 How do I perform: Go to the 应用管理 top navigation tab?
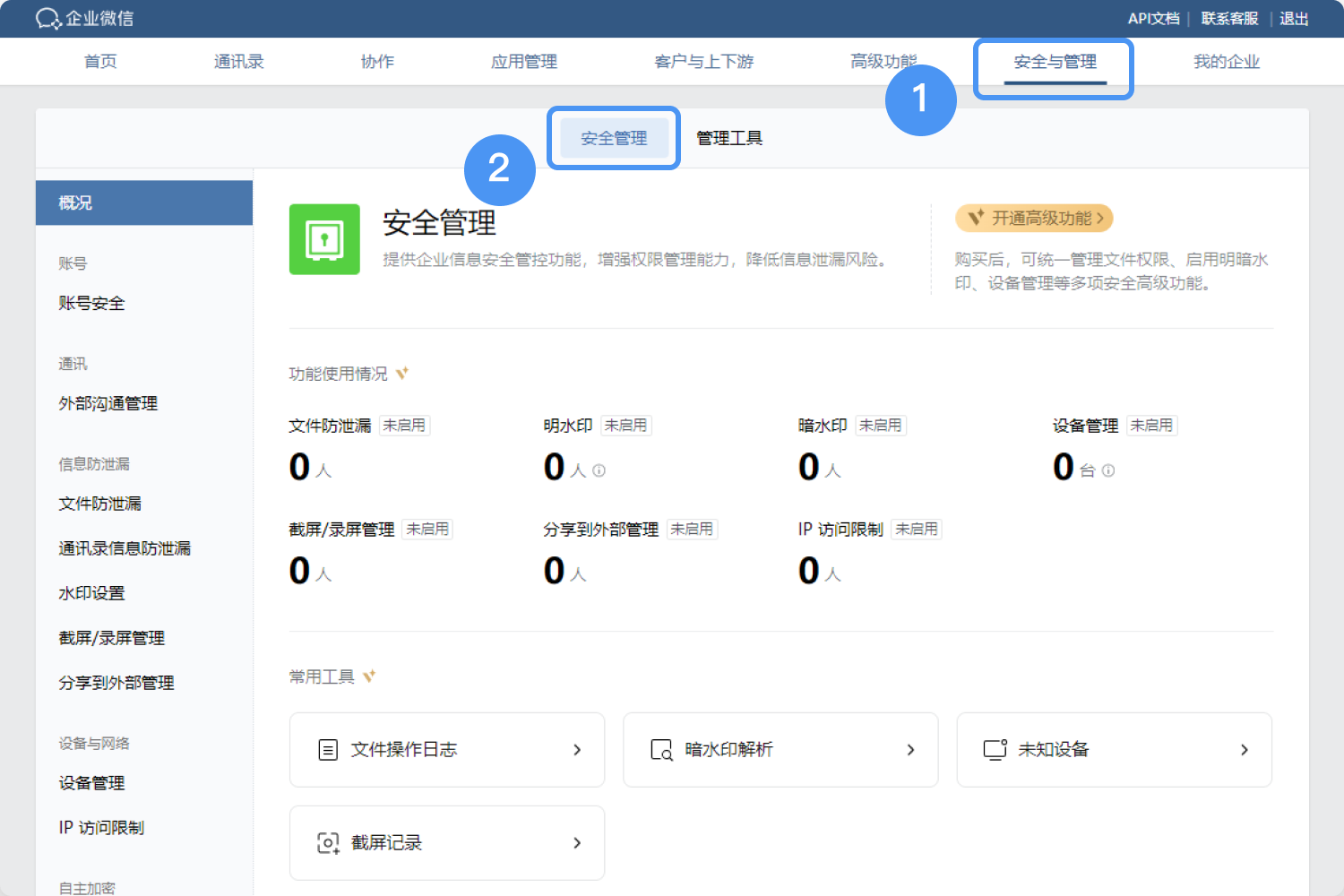click(524, 62)
